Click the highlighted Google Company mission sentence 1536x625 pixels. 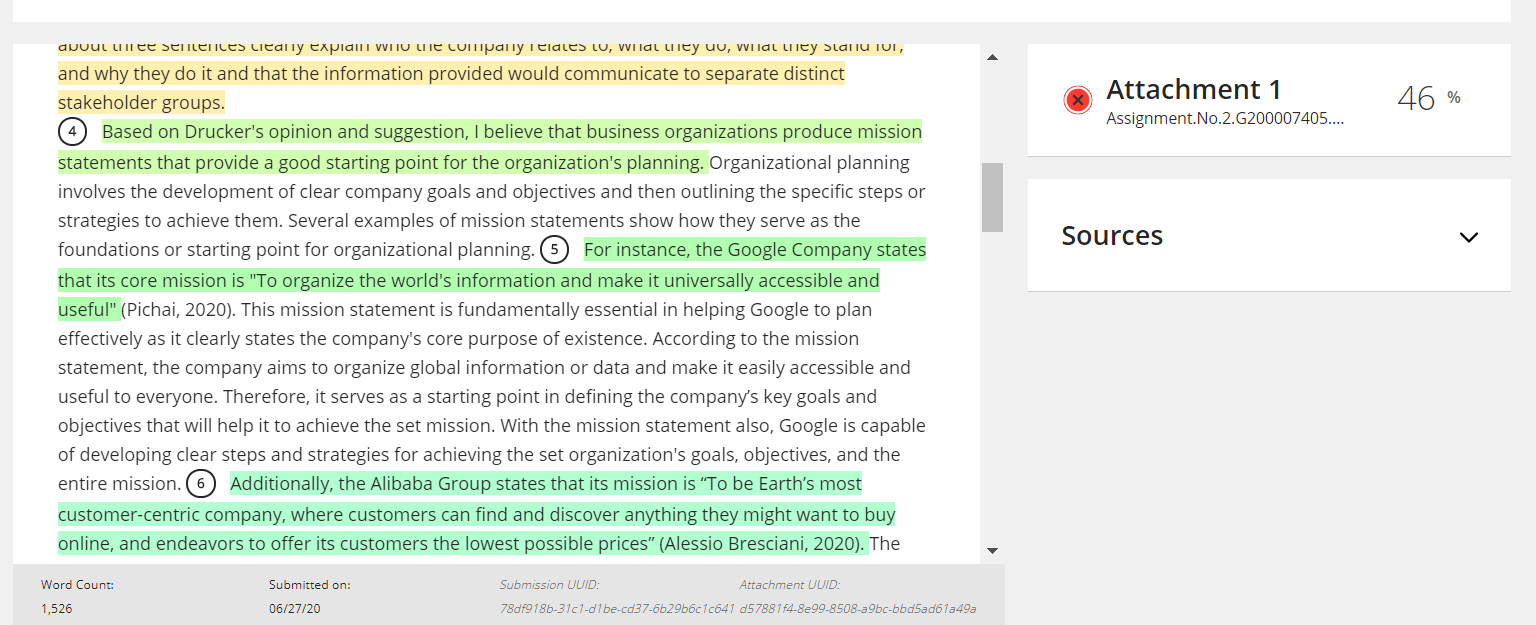point(492,279)
